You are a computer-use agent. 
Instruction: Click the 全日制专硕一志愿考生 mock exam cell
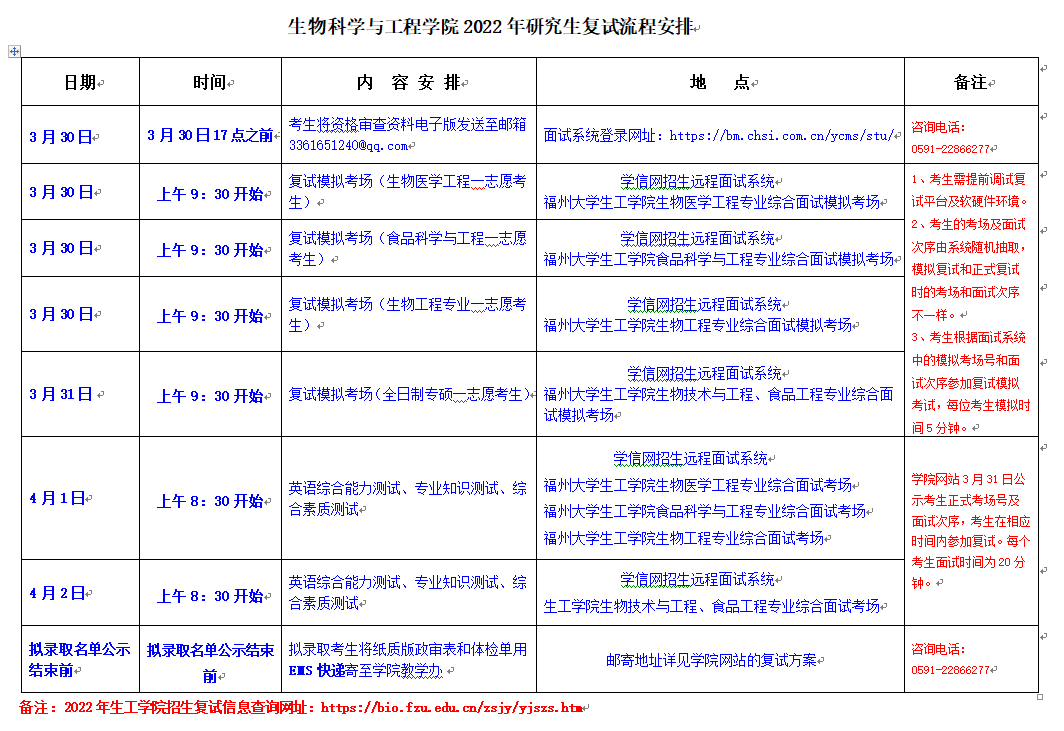(x=408, y=394)
